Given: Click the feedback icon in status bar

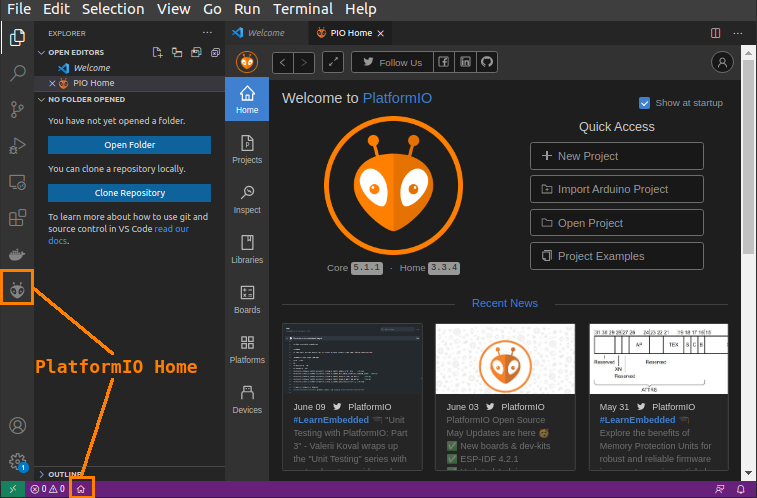Looking at the screenshot, I should [x=720, y=489].
